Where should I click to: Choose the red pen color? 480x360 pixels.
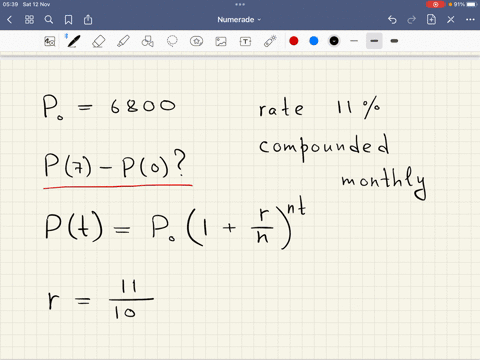coord(294,41)
